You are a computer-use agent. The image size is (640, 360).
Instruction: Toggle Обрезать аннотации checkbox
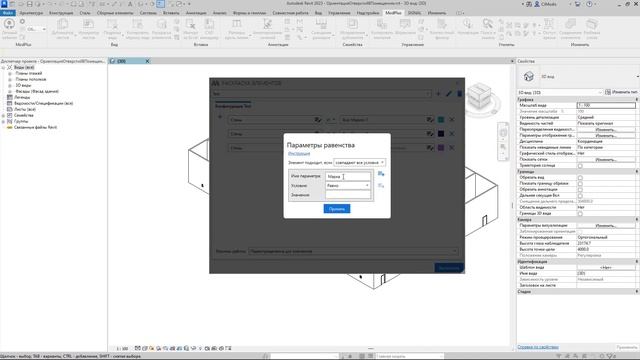(x=580, y=190)
